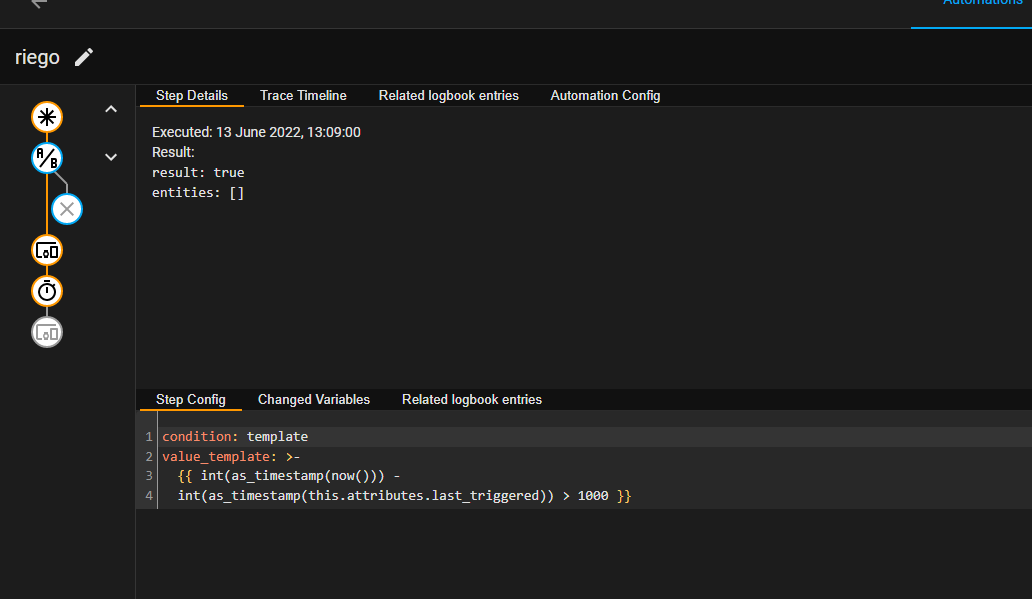Screen dimensions: 1032x599
Task: Go back using the top-left arrow
Action: click(39, 4)
